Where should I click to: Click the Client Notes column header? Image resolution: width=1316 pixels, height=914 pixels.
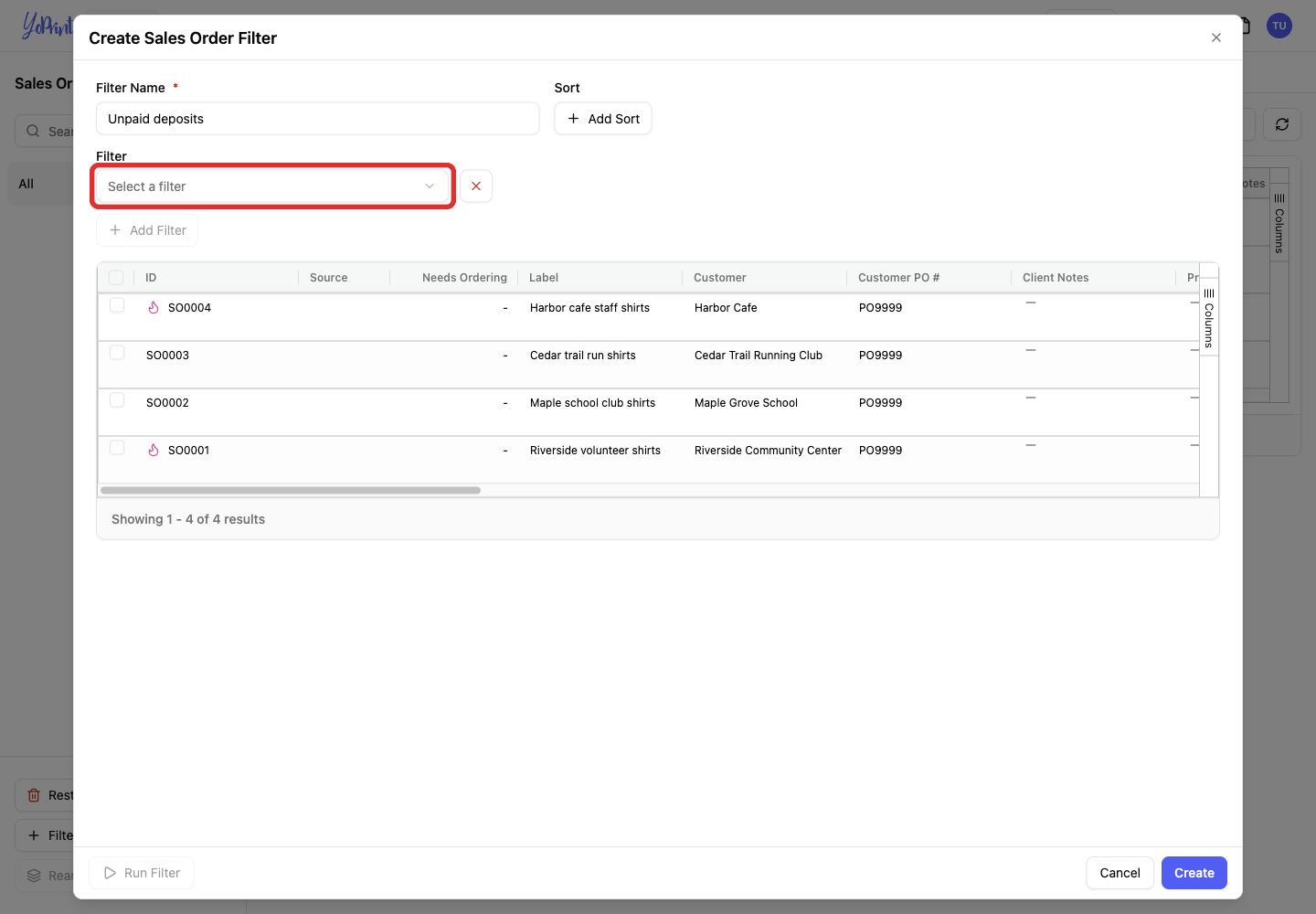[x=1056, y=278]
